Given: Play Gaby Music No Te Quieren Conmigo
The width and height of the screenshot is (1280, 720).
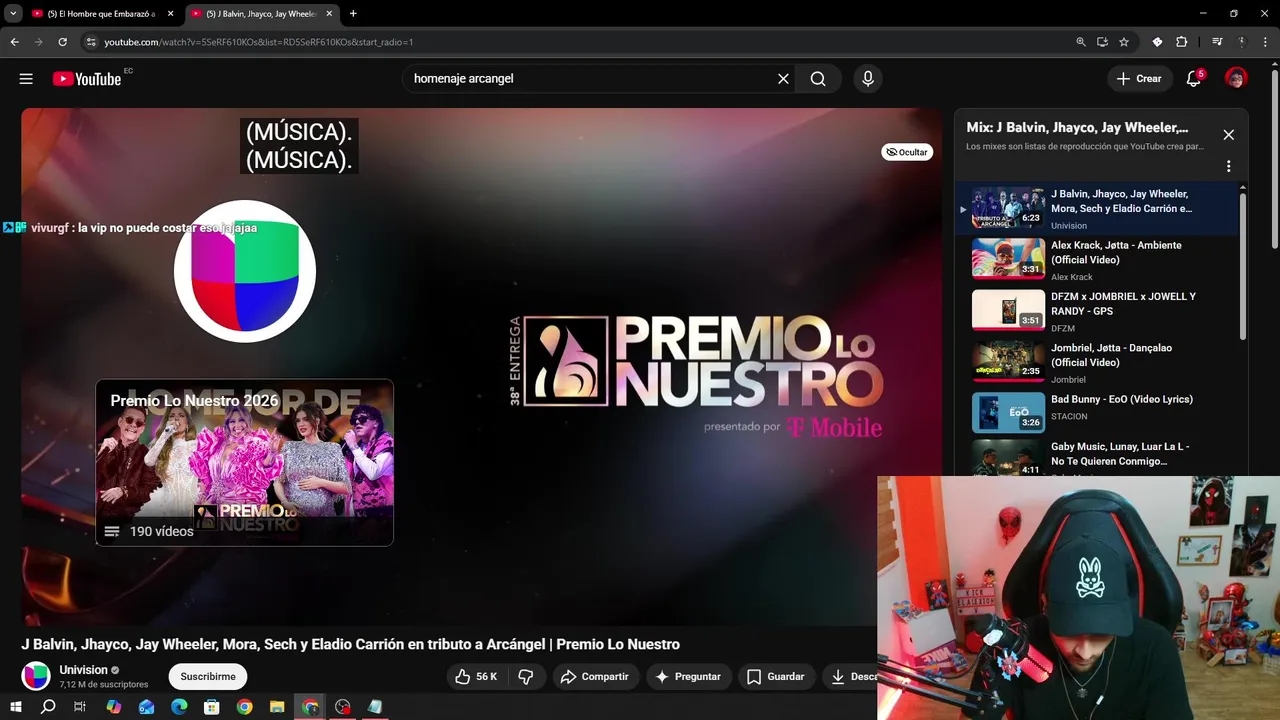Looking at the screenshot, I should 1099,458.
